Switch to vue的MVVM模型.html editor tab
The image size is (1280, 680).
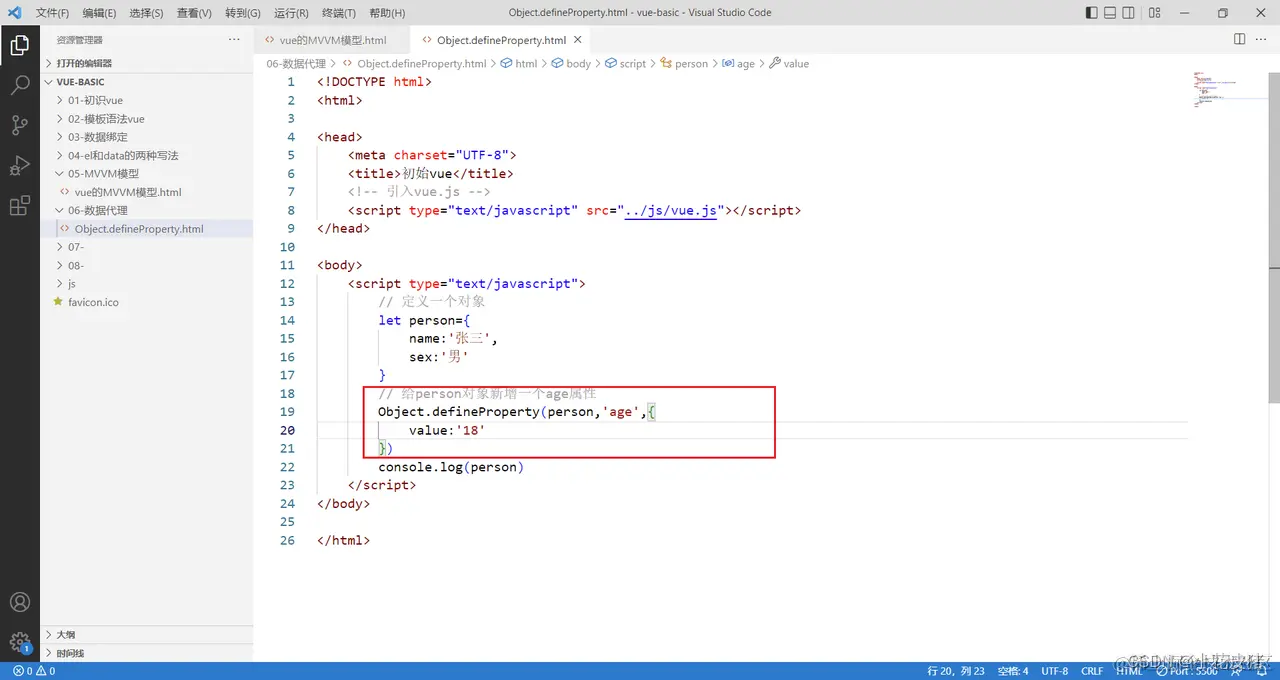(332, 40)
